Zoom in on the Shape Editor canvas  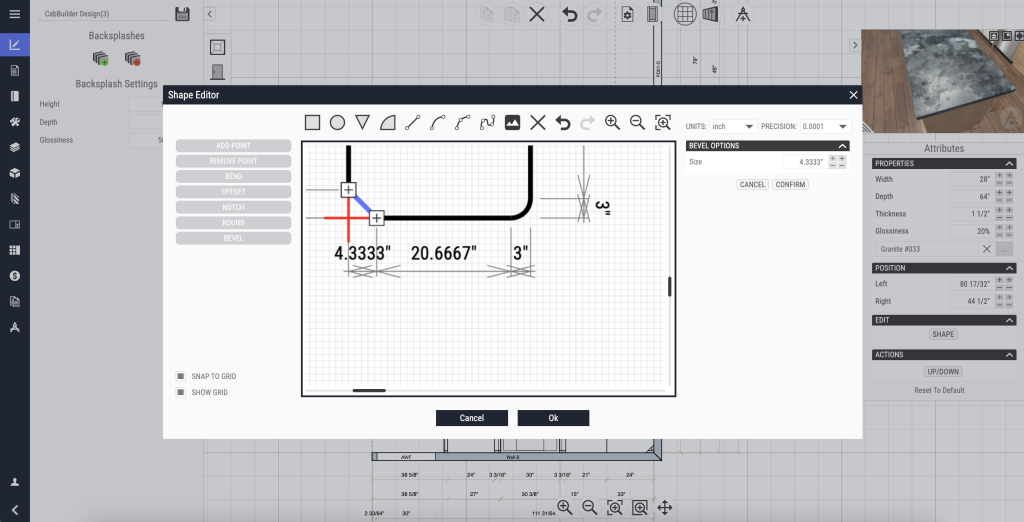click(x=613, y=122)
